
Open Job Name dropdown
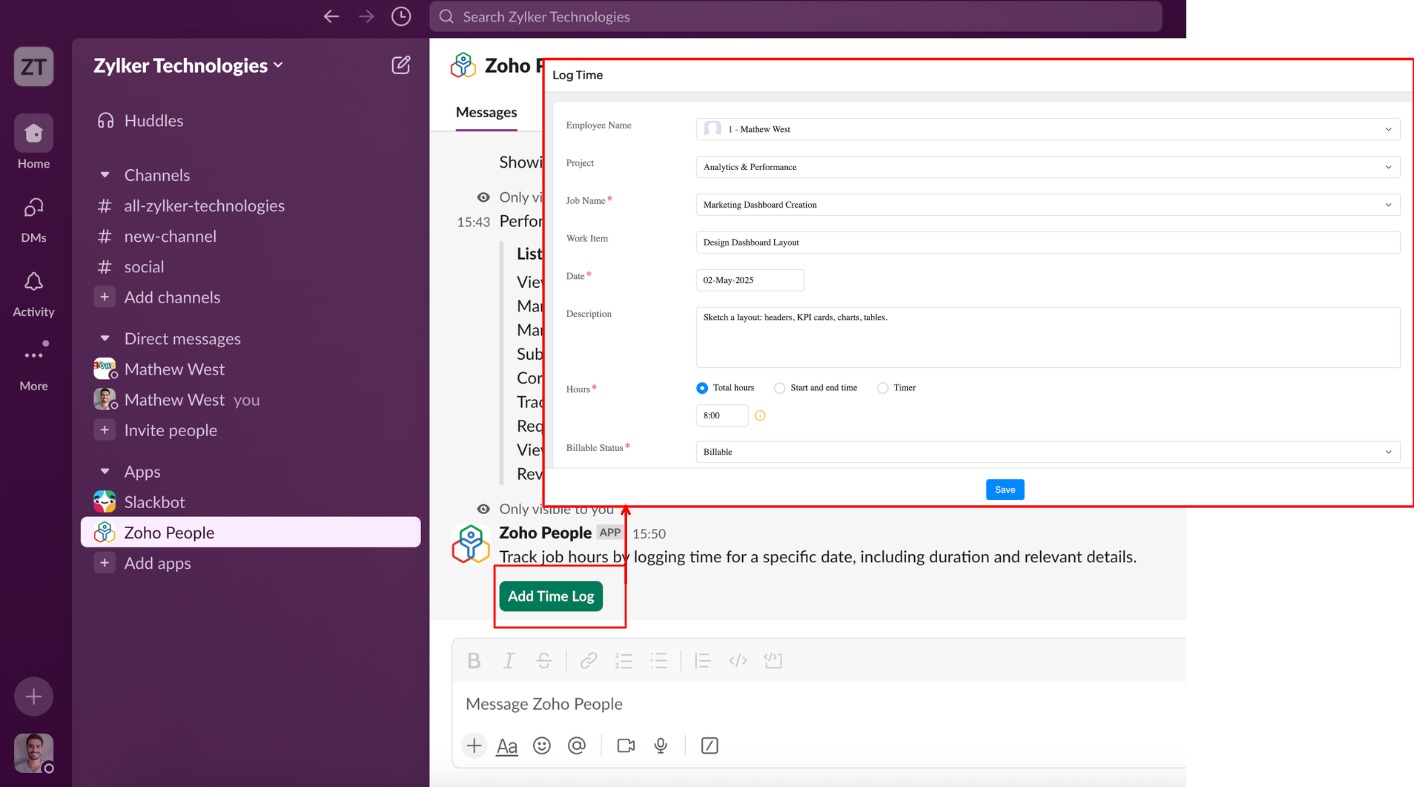(1048, 205)
